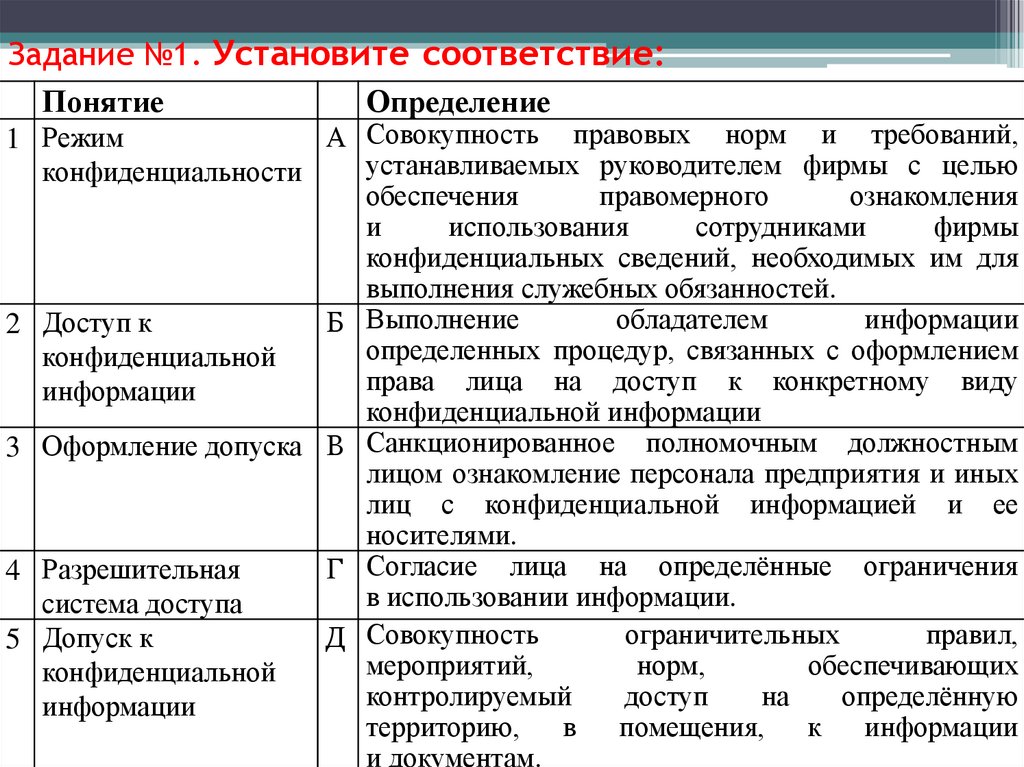Click the letter 'Г' cell
The image size is (1024, 767).
338,585
